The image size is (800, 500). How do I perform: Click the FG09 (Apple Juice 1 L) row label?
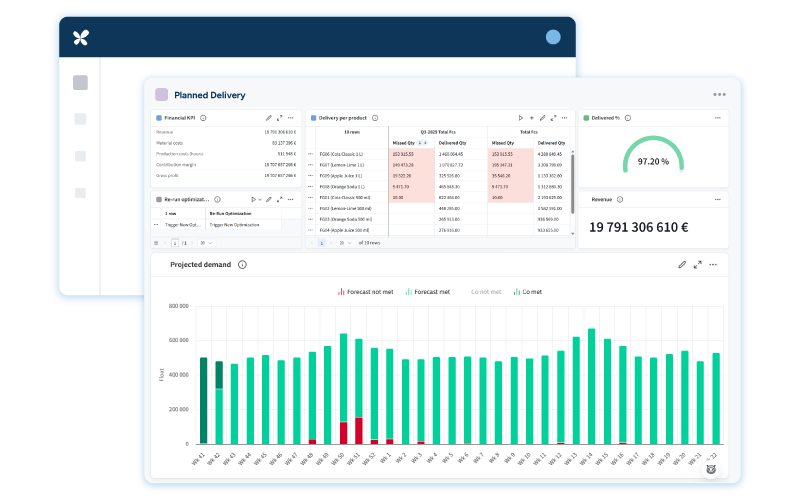(341, 176)
